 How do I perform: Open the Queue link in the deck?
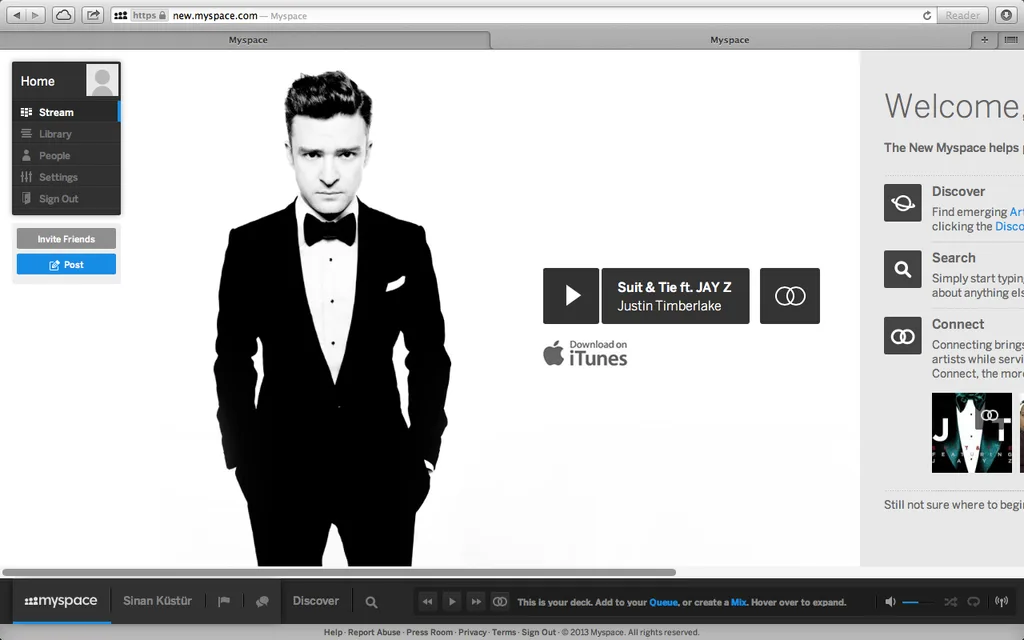[x=664, y=602]
